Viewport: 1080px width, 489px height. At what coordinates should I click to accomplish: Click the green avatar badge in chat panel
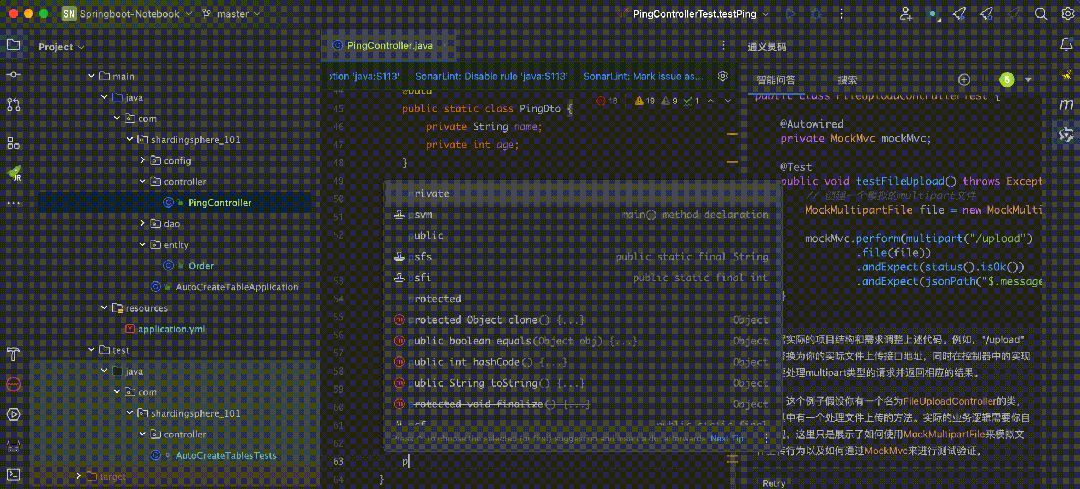point(1007,80)
